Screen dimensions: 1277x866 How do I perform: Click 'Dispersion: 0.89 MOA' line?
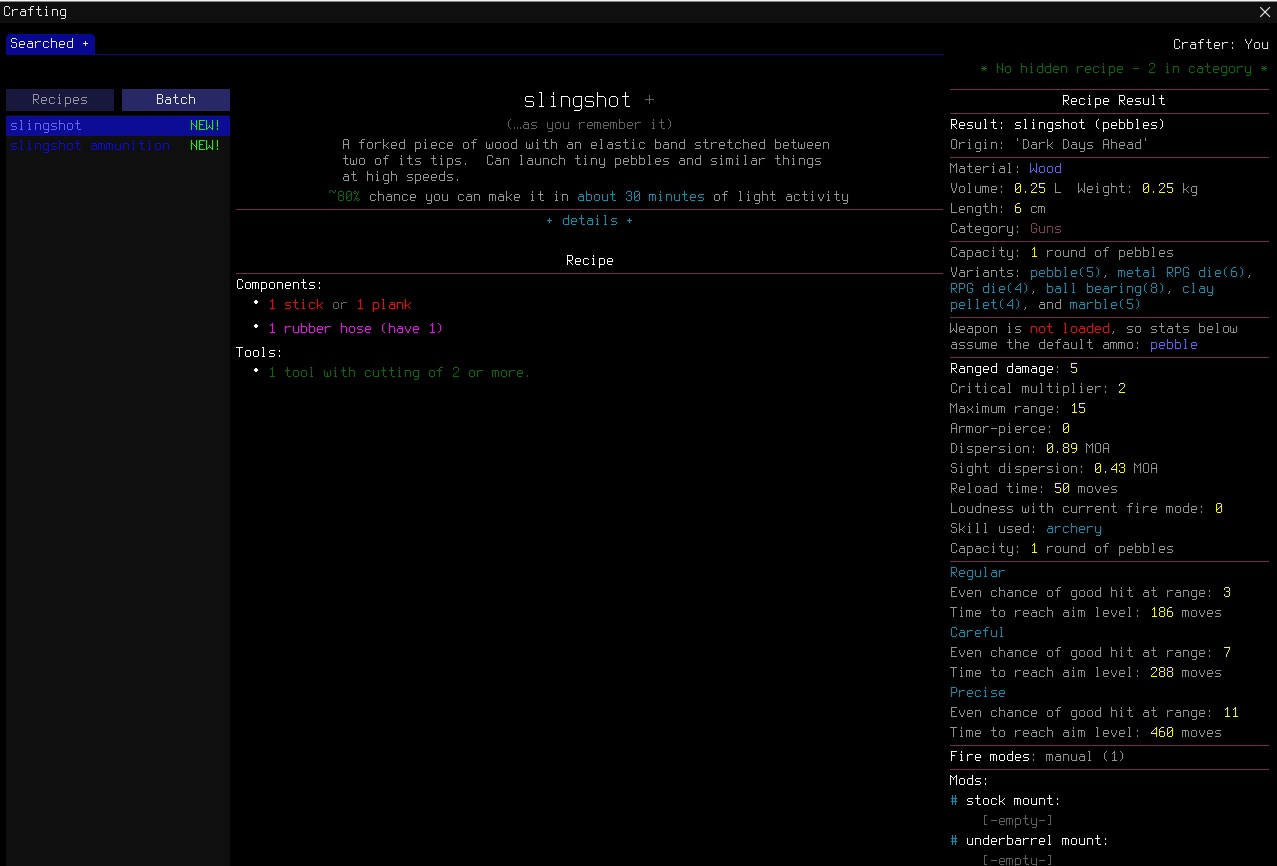tap(1030, 449)
